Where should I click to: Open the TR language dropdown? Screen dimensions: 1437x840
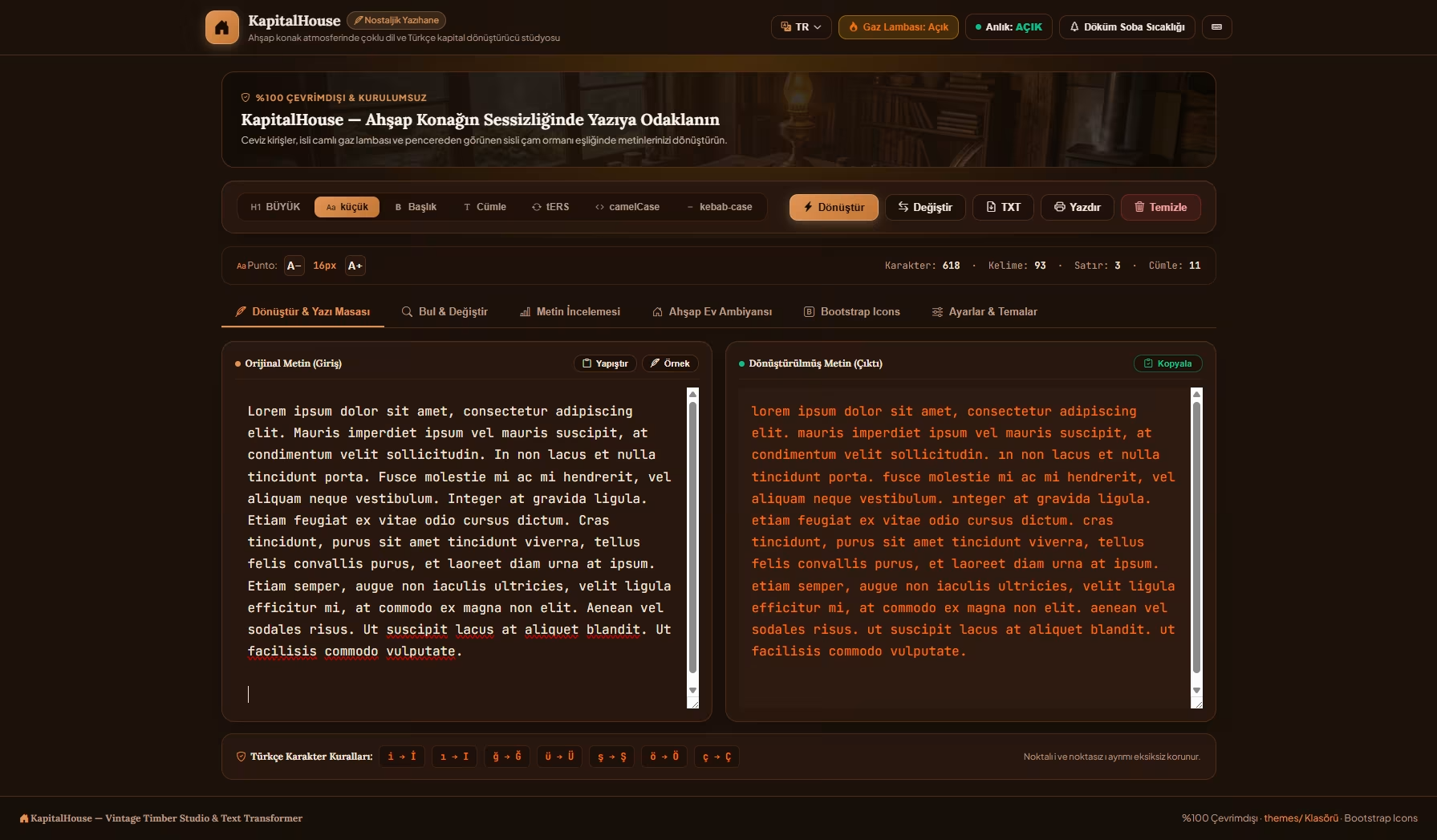802,27
